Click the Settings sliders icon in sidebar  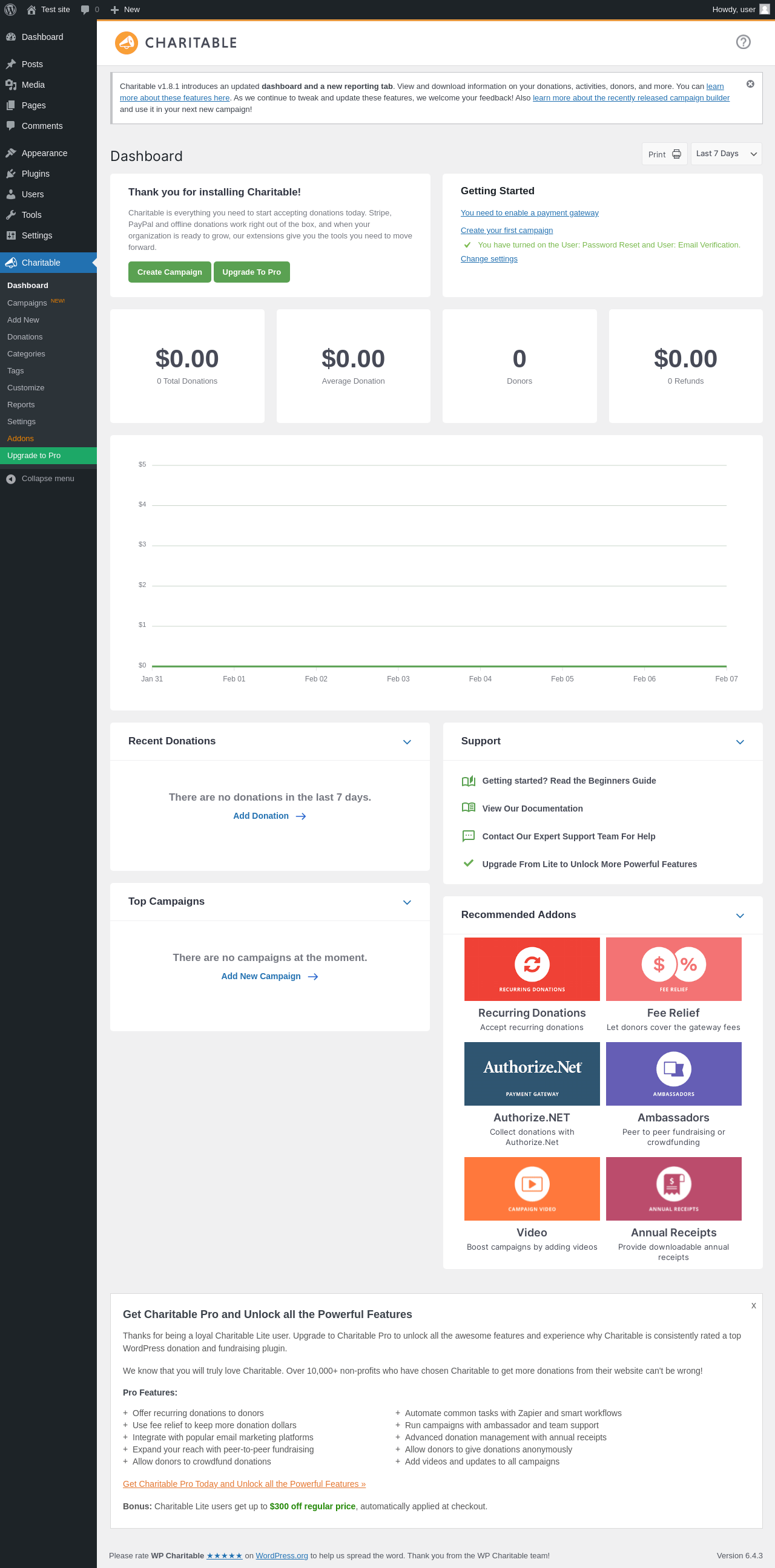coord(11,235)
